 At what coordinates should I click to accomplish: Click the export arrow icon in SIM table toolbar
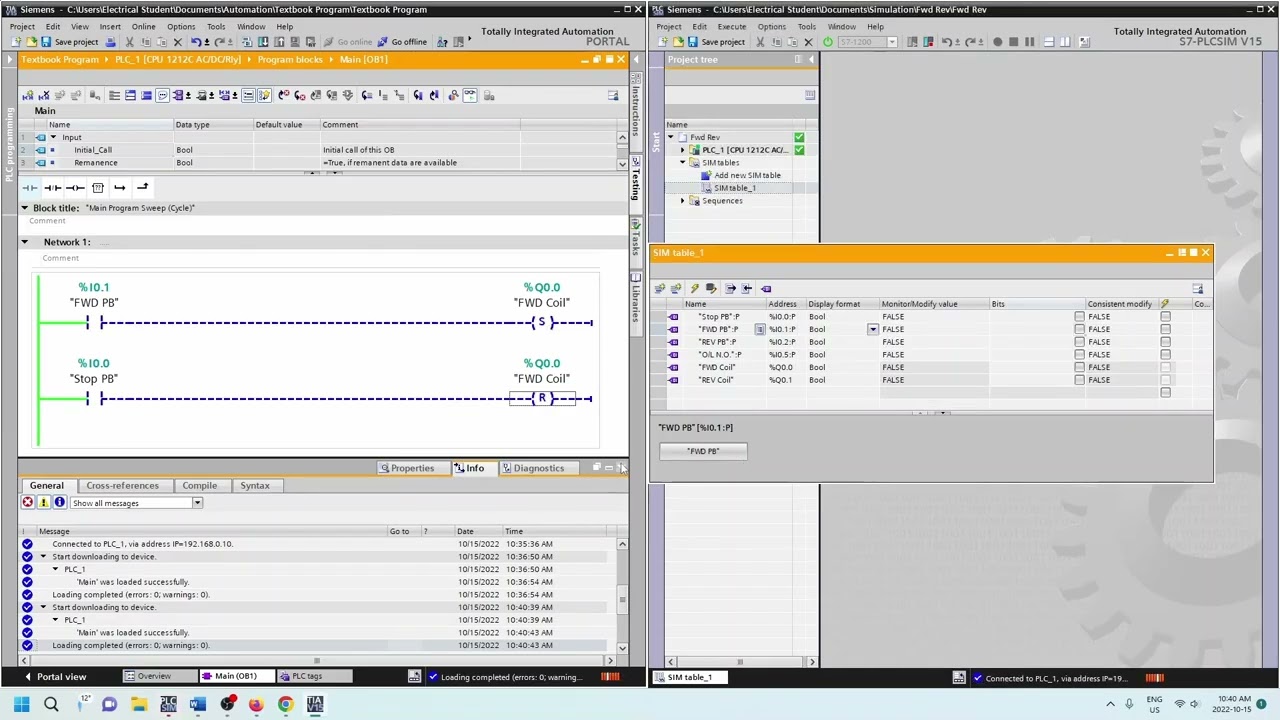click(730, 288)
